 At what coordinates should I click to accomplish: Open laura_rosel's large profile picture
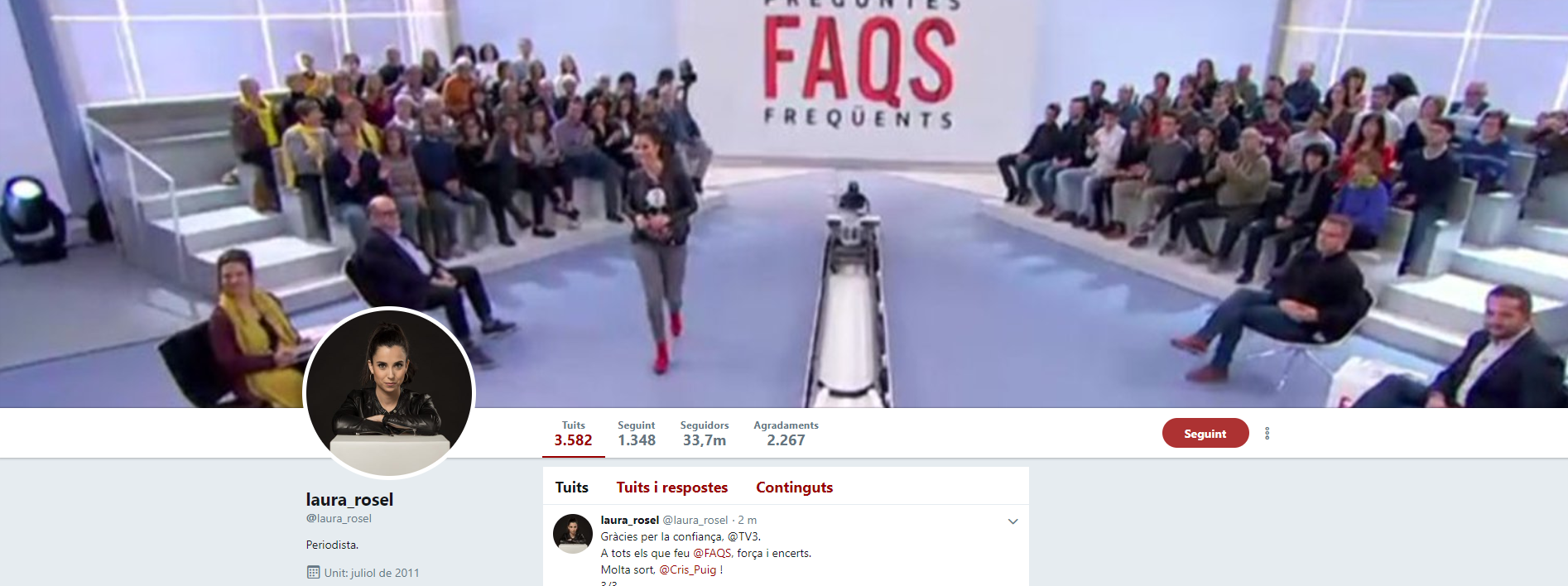(389, 393)
